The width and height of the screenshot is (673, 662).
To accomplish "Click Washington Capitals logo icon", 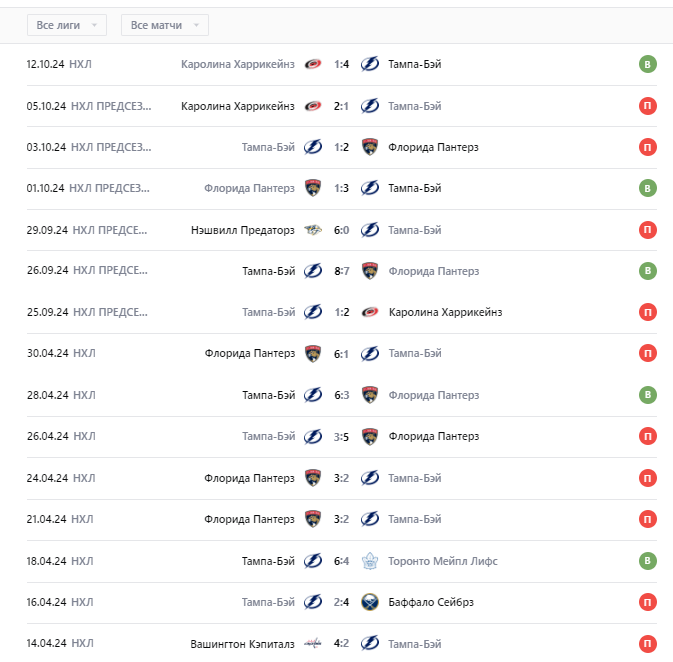I will 313,643.
